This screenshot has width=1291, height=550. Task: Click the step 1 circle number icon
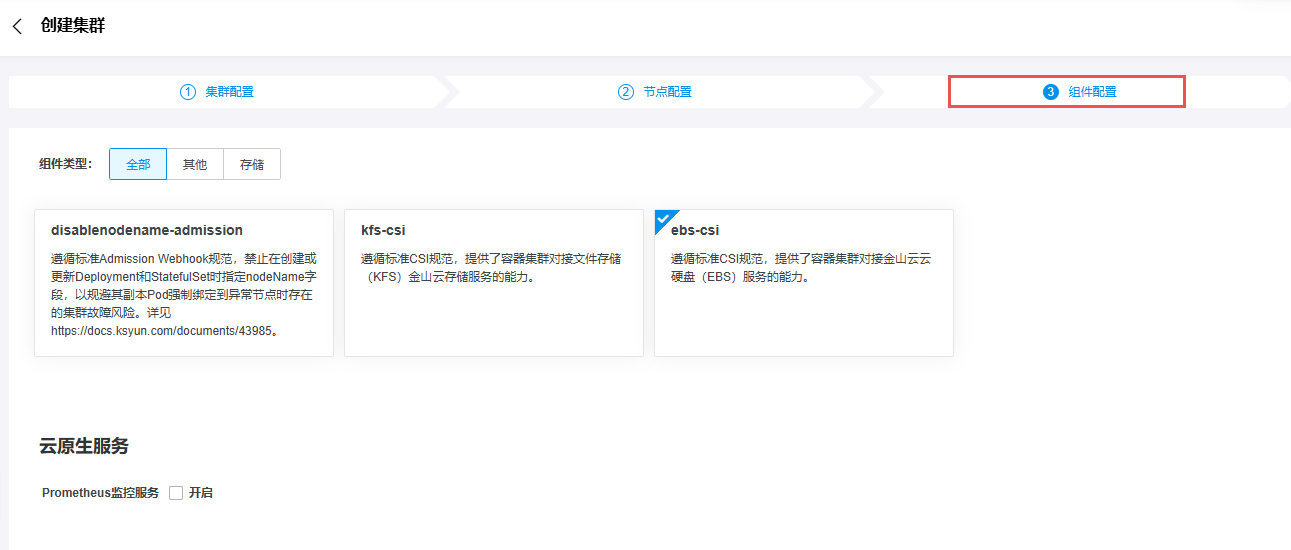point(187,92)
